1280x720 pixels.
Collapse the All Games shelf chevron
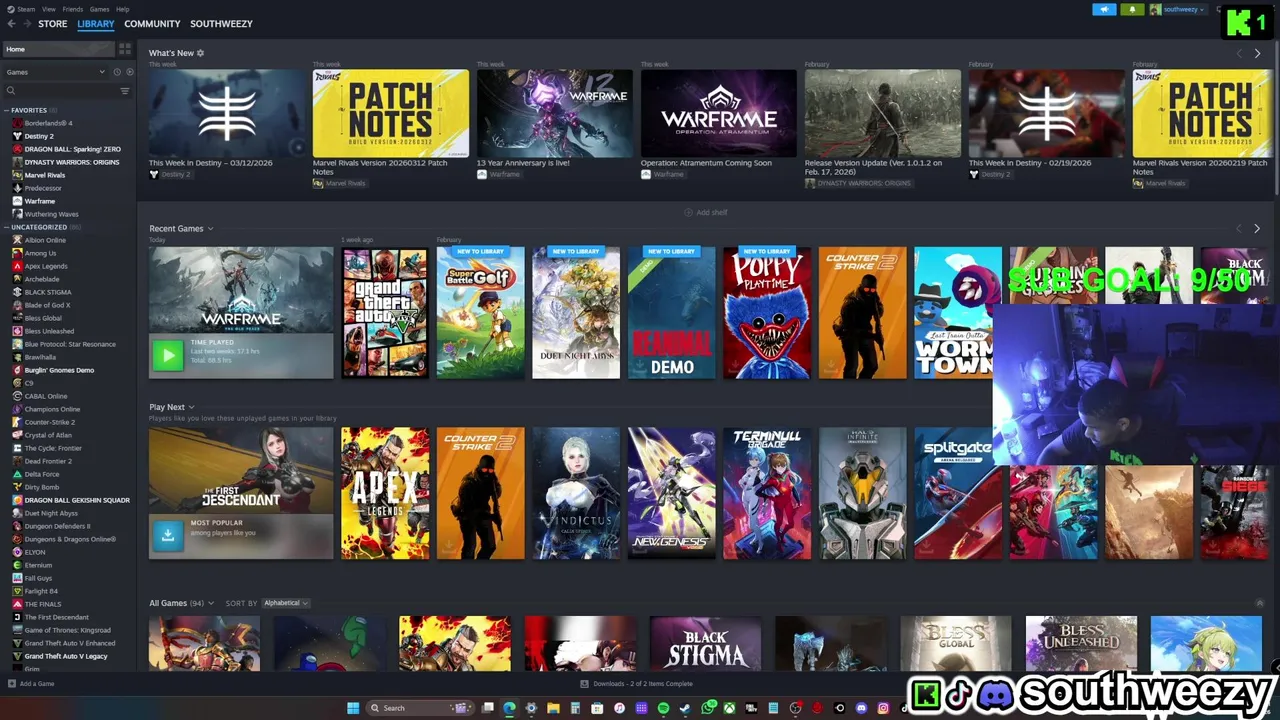tap(1259, 603)
